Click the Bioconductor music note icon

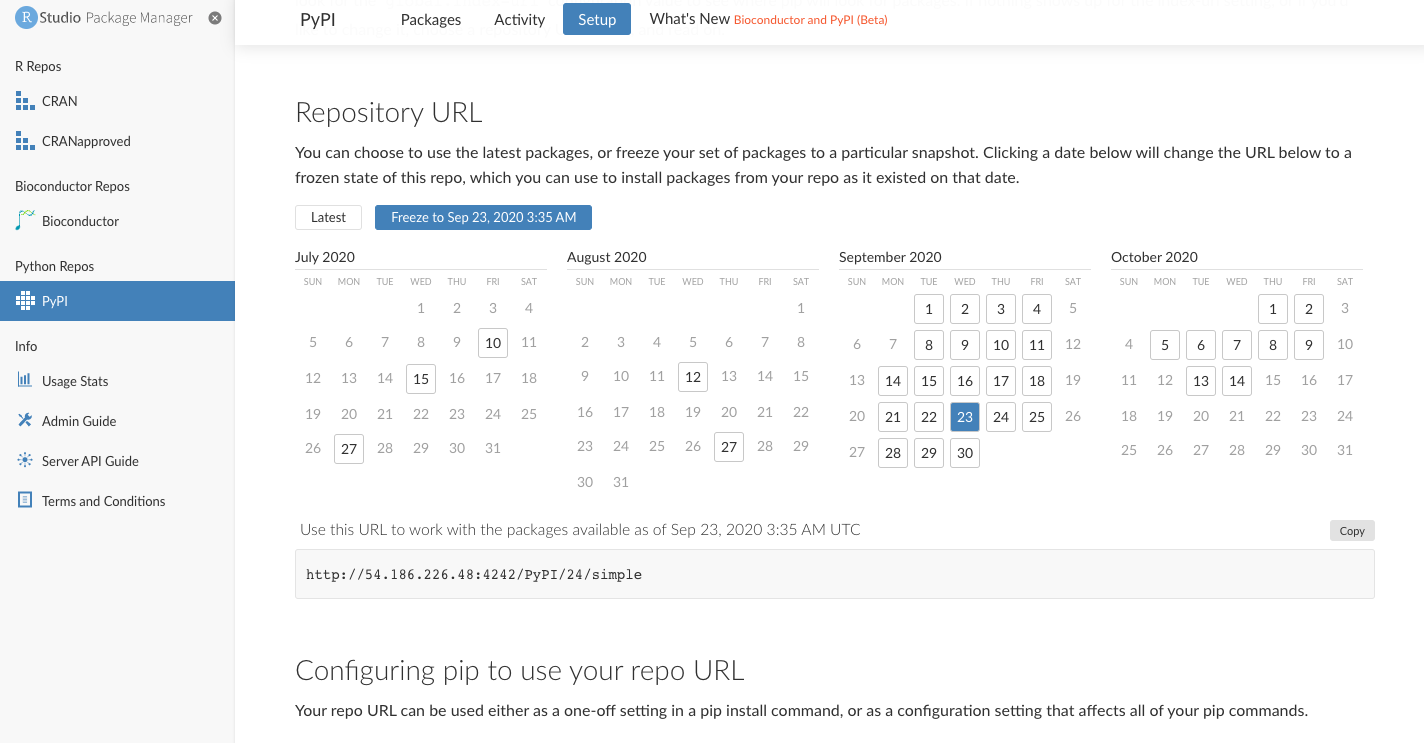(x=25, y=221)
